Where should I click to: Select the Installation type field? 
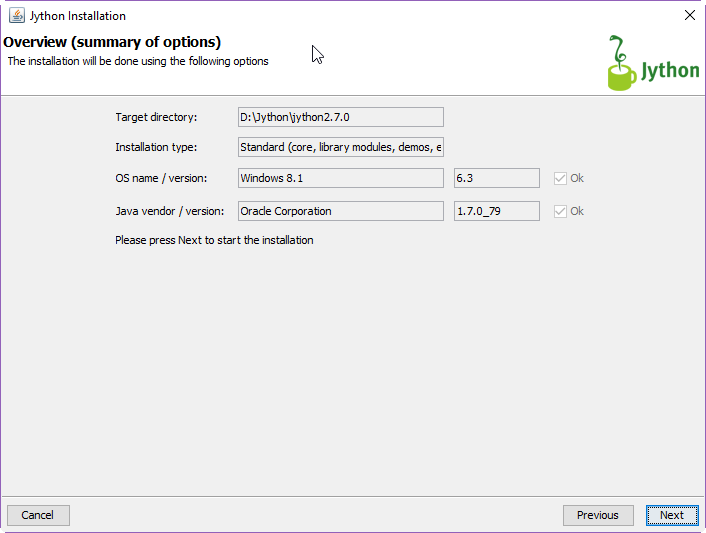pyautogui.click(x=341, y=147)
